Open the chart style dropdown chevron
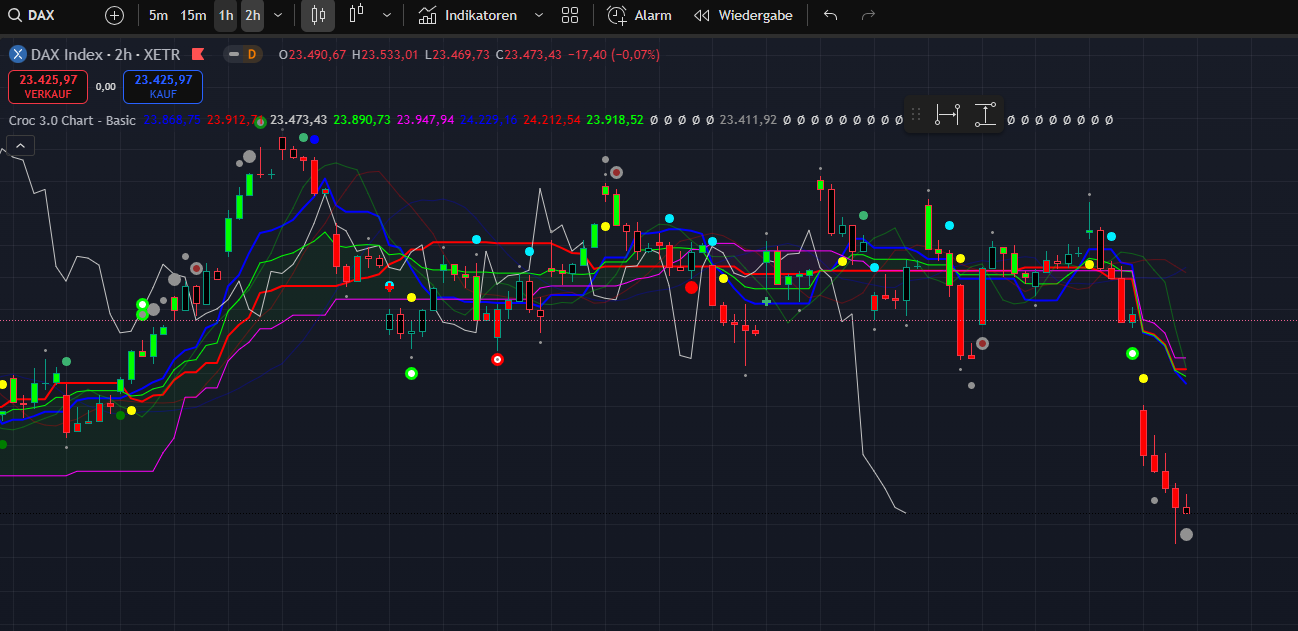This screenshot has height=631, width=1298. 387,16
